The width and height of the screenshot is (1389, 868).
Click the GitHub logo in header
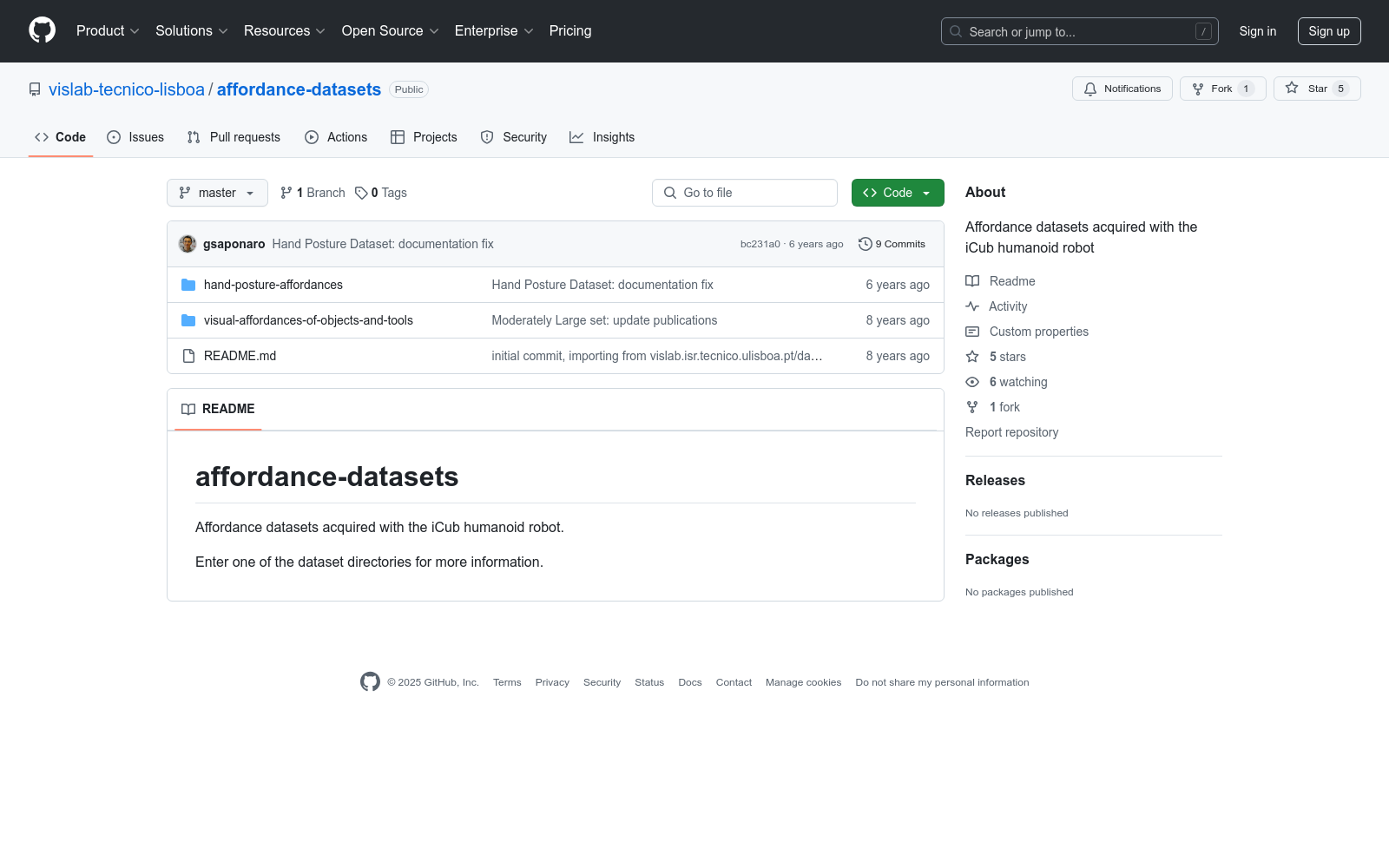[x=42, y=30]
